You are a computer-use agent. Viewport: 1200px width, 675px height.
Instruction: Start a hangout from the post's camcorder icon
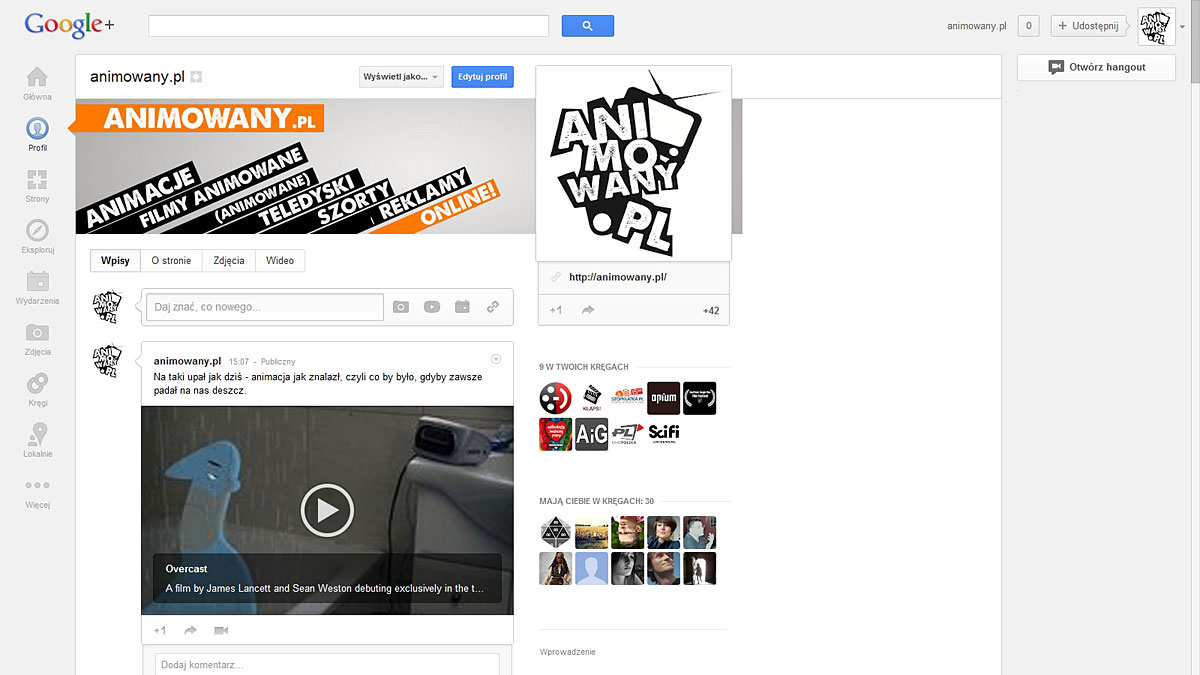pos(220,630)
